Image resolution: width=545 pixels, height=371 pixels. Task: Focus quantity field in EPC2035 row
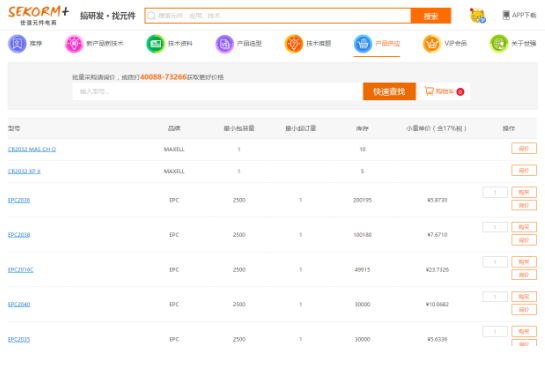495,331
